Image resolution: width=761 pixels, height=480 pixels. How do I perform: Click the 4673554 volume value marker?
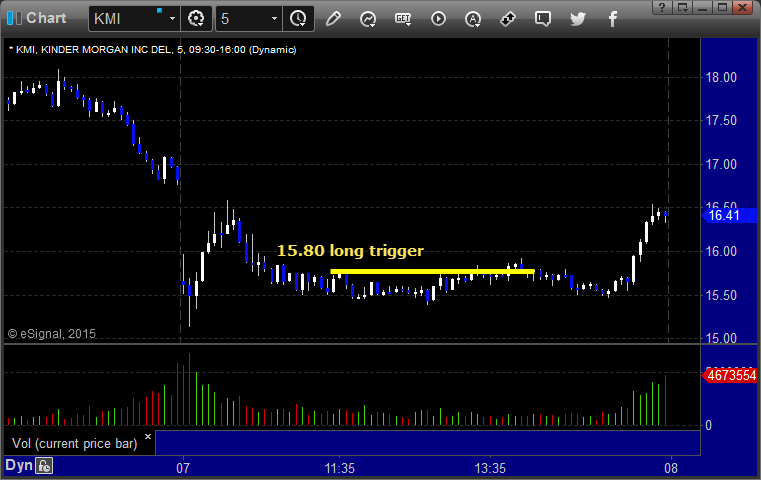click(x=729, y=376)
